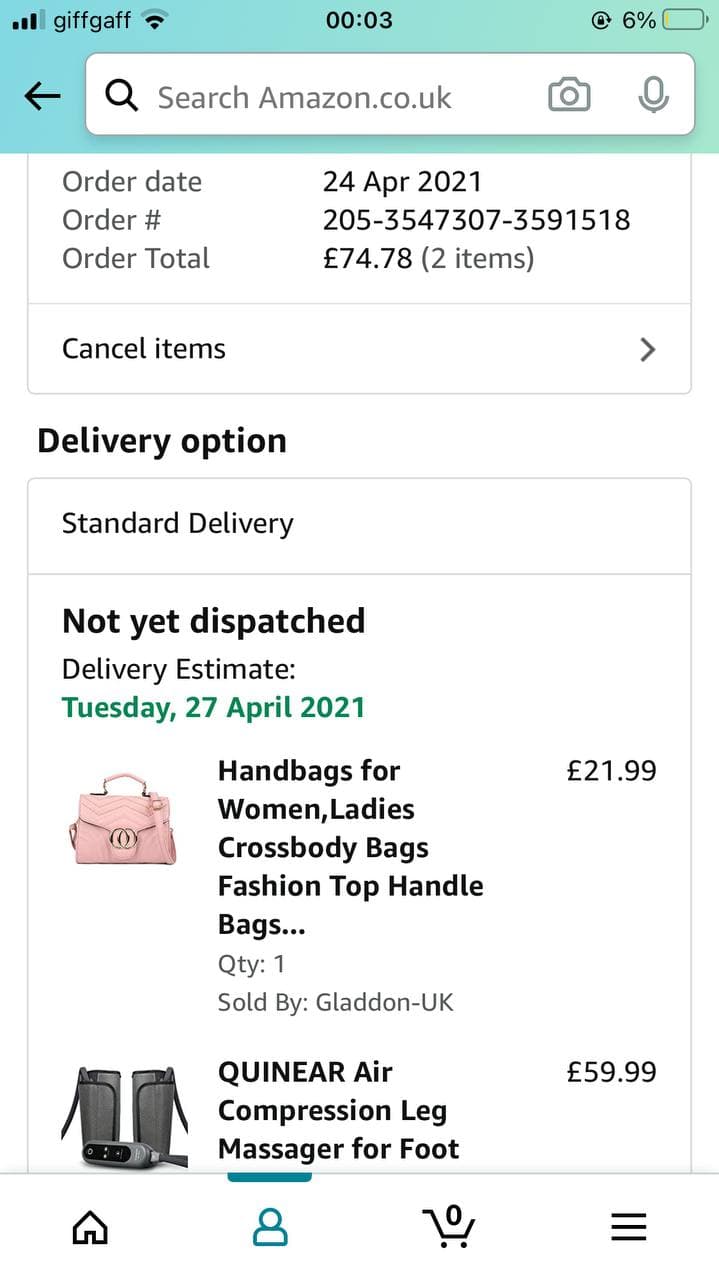The image size is (719, 1280).
Task: Tap the search magnifier icon
Action: [x=122, y=96]
